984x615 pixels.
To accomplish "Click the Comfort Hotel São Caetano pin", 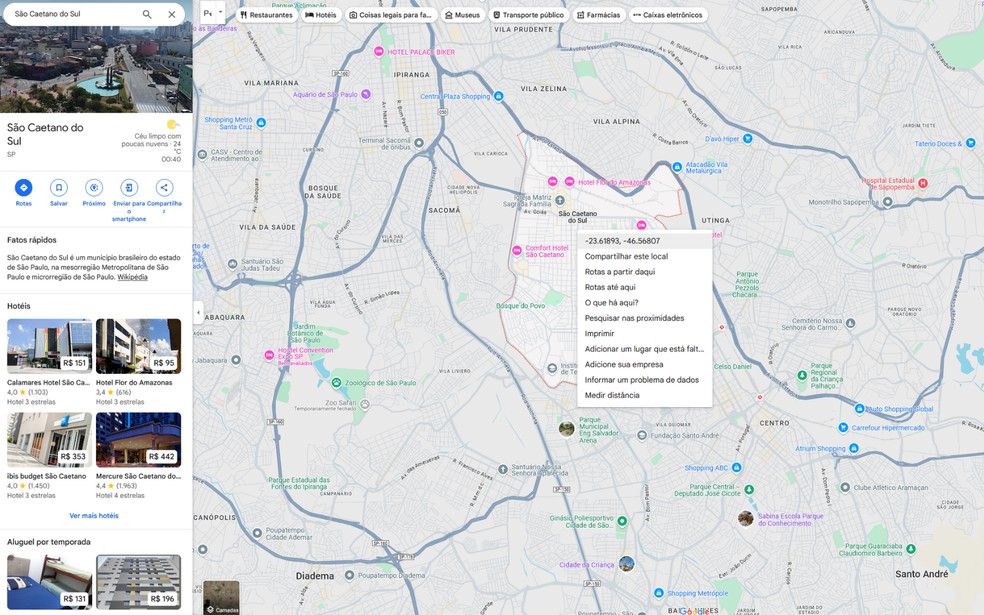I will point(516,251).
